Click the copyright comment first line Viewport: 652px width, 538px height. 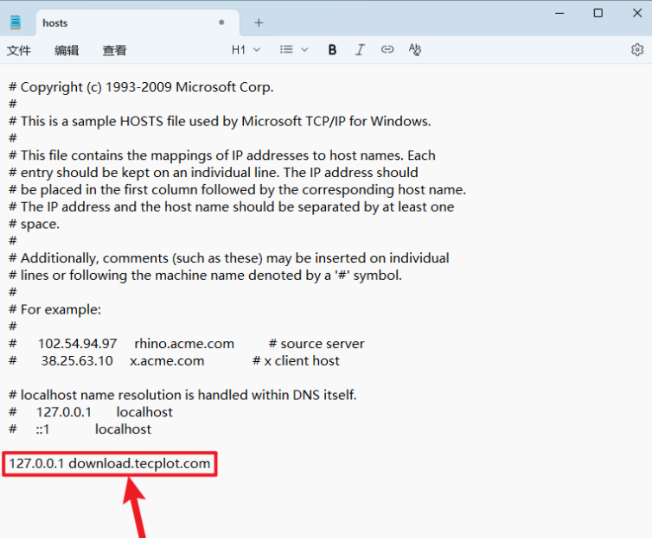(x=140, y=87)
